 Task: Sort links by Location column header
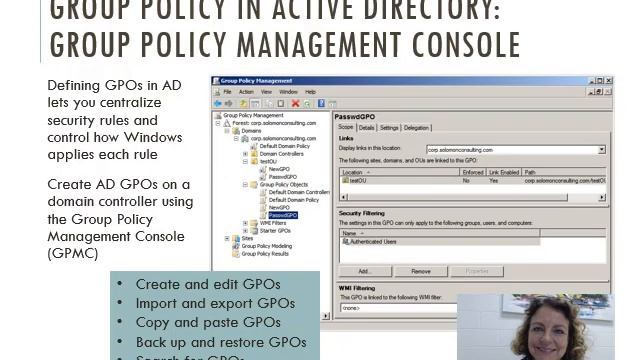(400, 172)
